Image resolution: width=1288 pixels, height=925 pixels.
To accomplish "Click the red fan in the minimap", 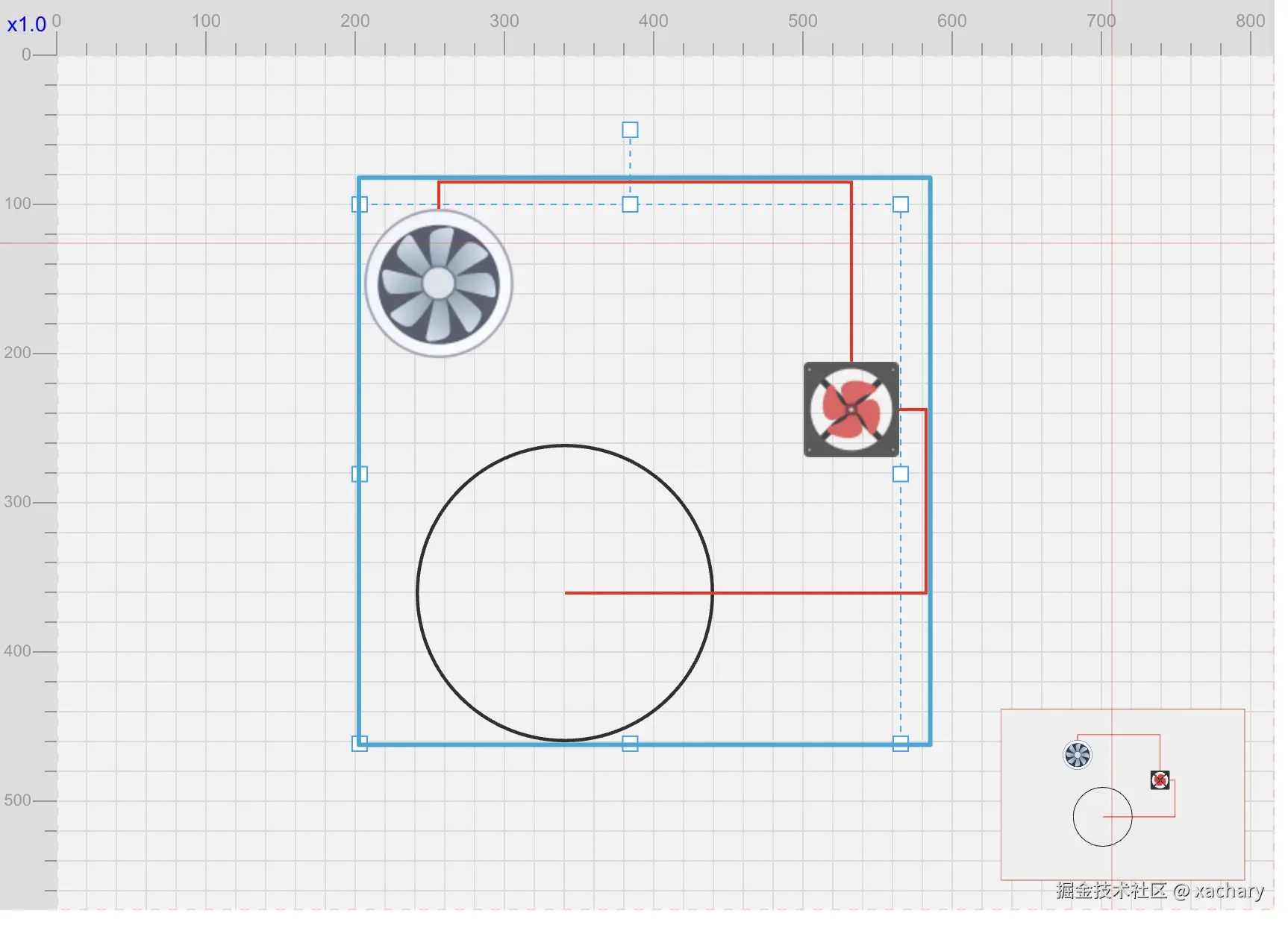I will 1160,780.
